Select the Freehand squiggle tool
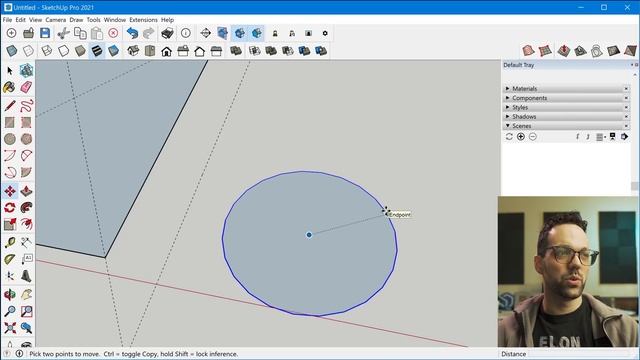 coord(27,106)
